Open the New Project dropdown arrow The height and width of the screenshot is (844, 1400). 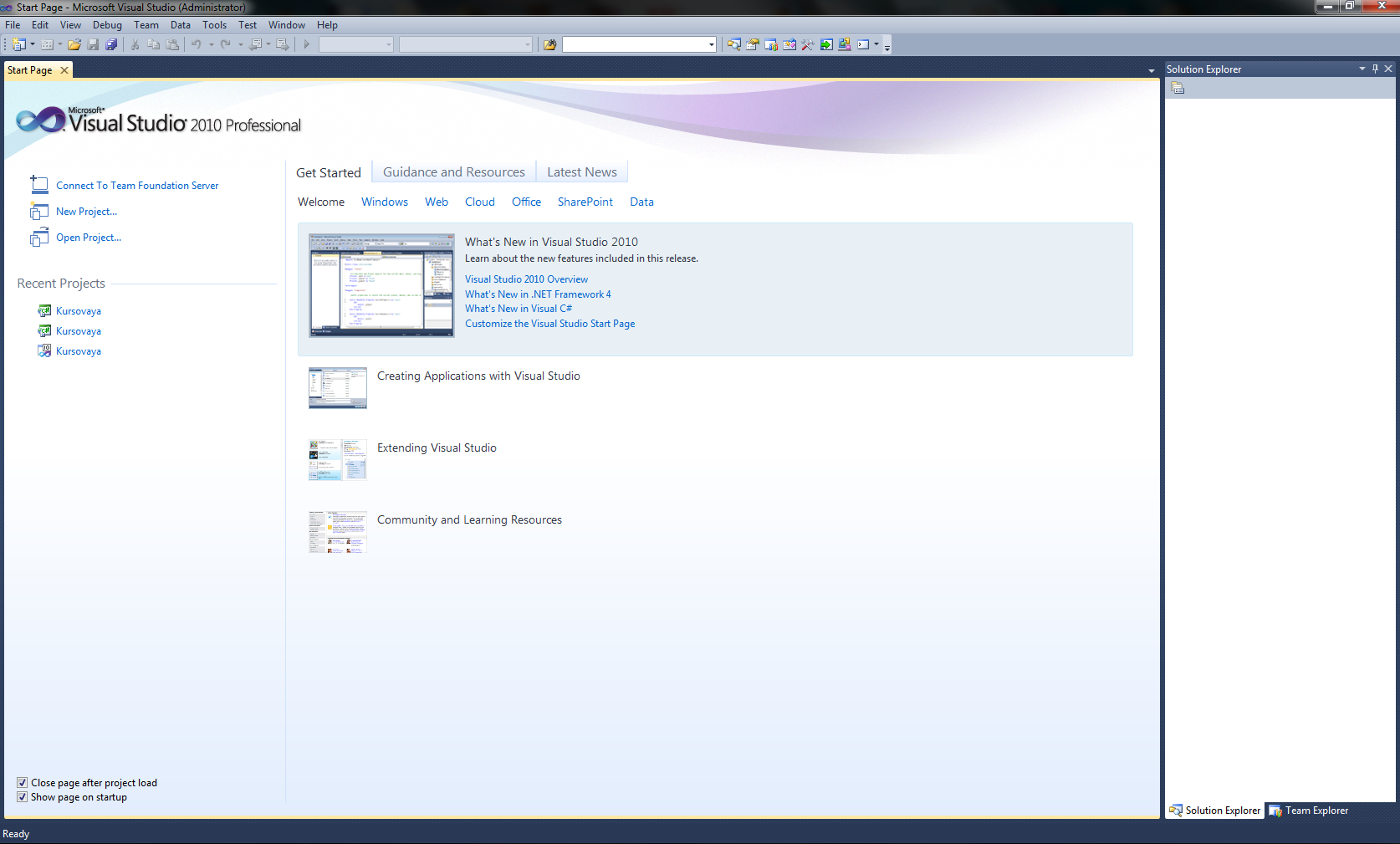(33, 44)
